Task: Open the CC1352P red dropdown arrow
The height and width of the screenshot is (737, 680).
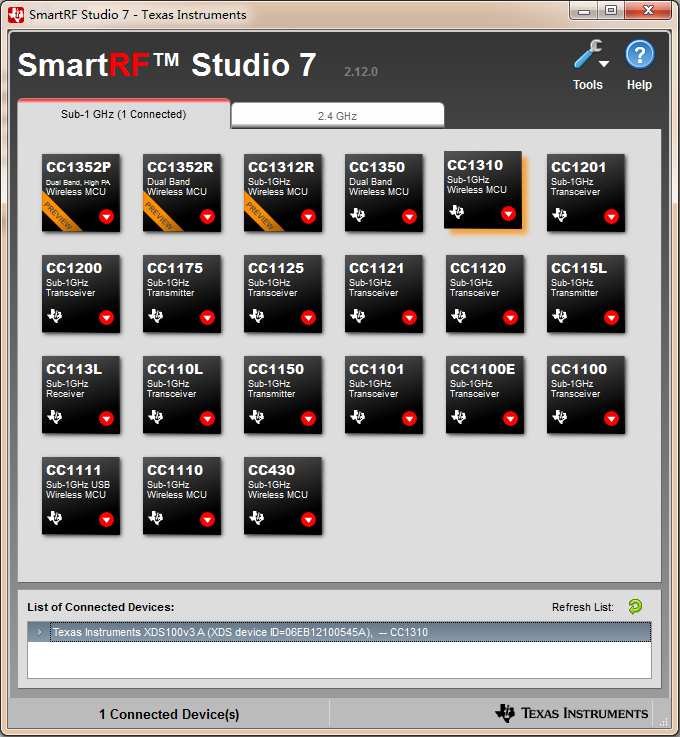Action: pos(106,217)
